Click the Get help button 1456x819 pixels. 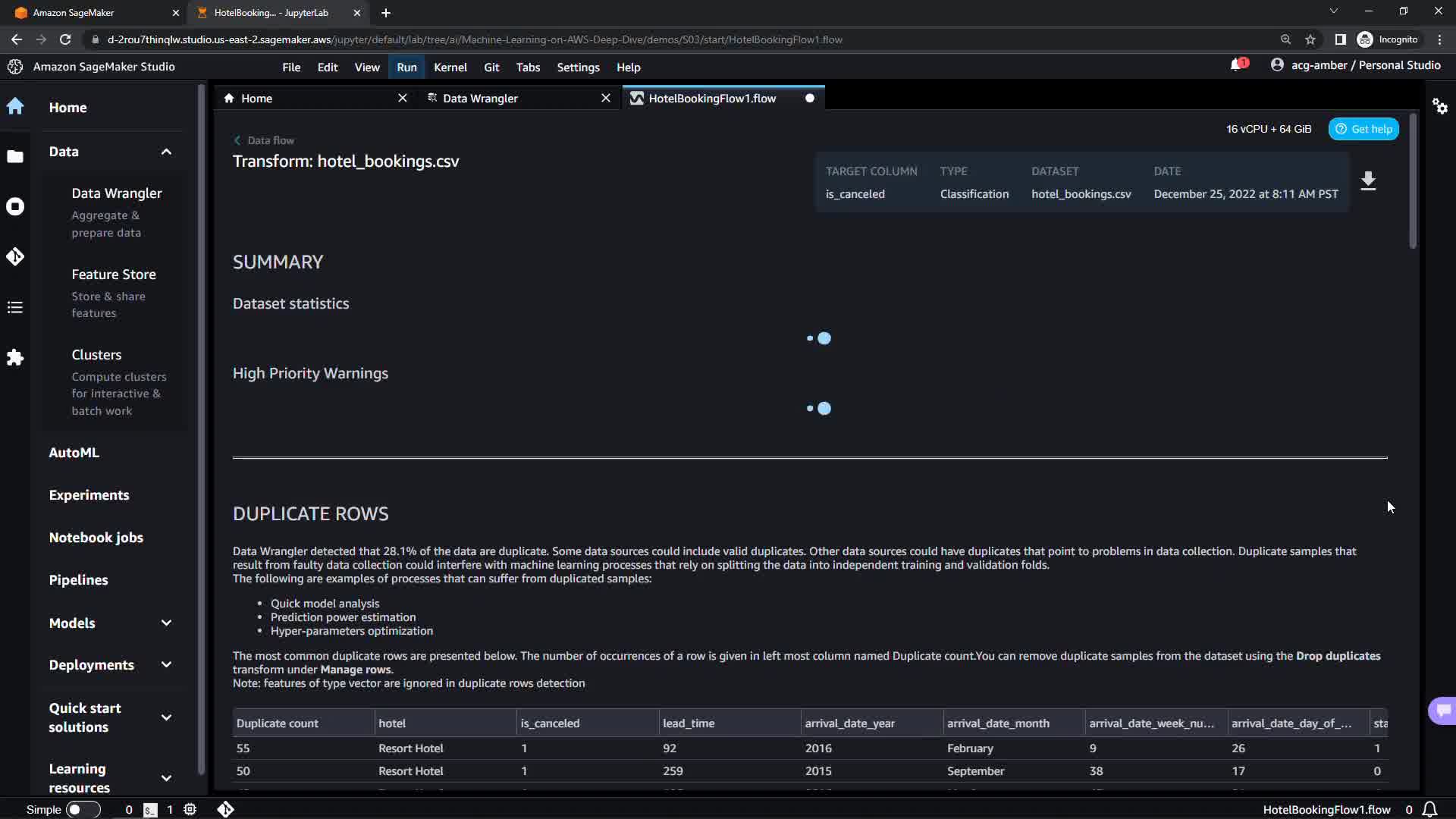click(1363, 129)
